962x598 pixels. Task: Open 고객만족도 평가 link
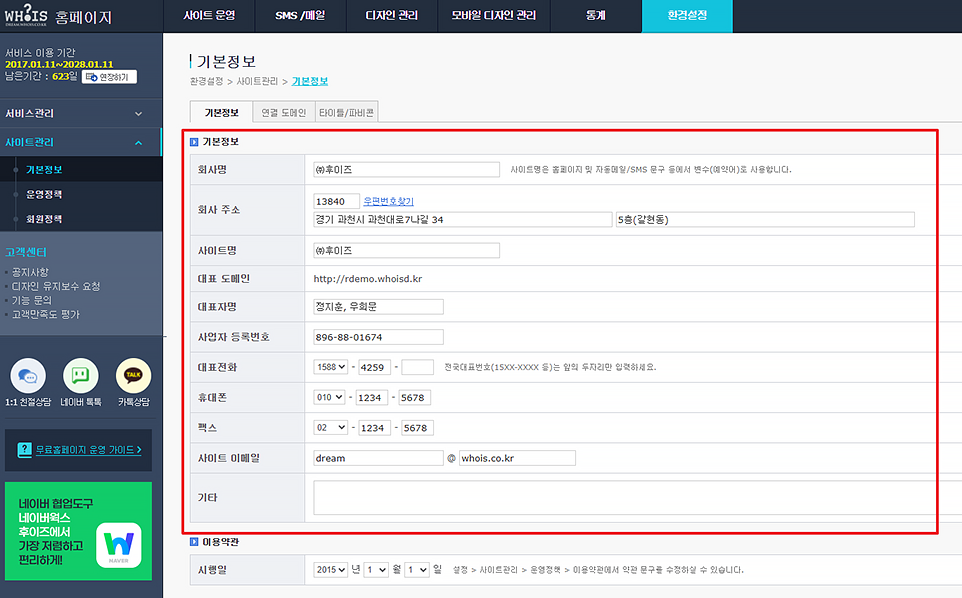[46, 314]
